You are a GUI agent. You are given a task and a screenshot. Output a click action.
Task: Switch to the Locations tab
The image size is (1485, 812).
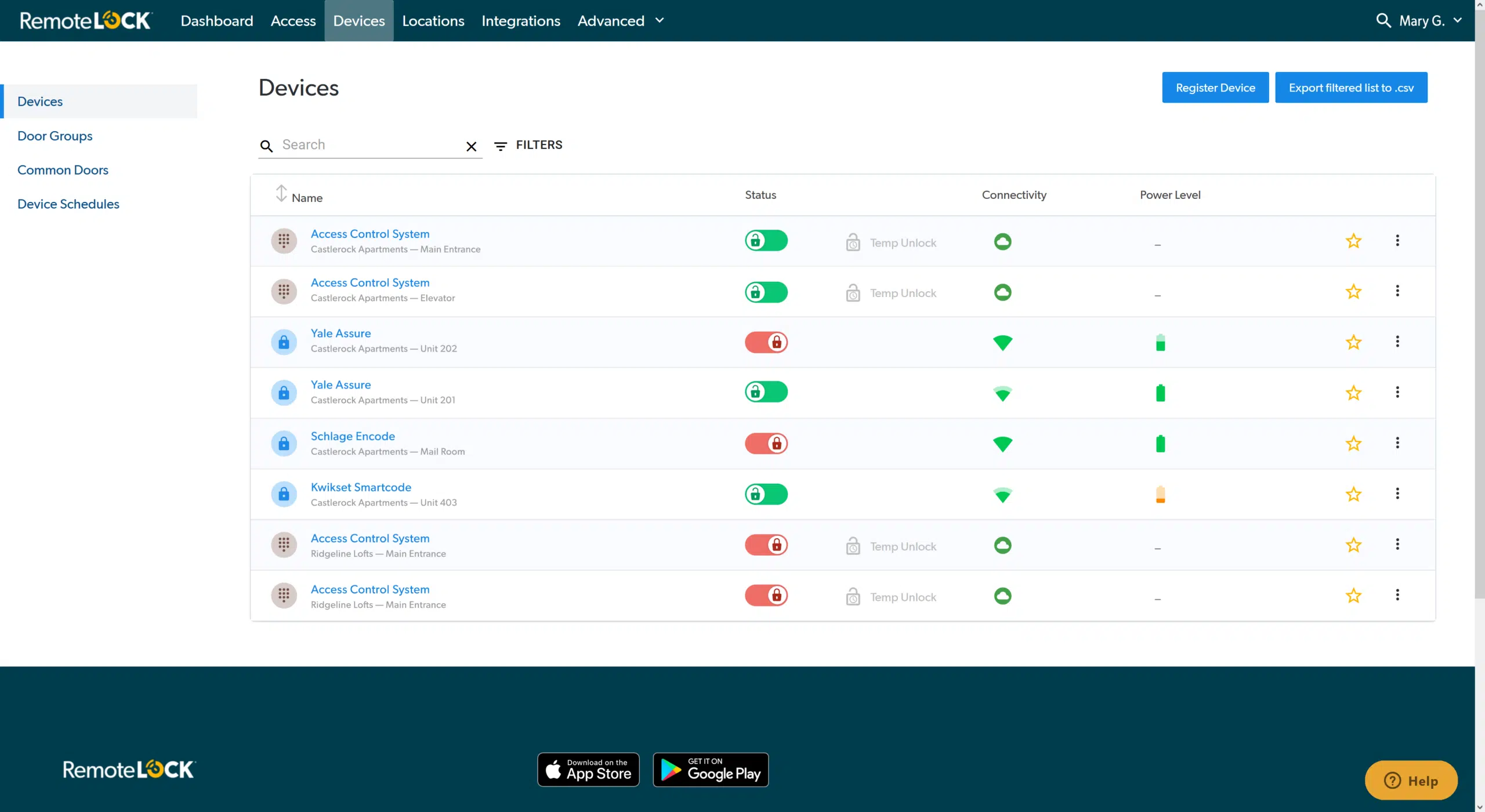pyautogui.click(x=433, y=21)
